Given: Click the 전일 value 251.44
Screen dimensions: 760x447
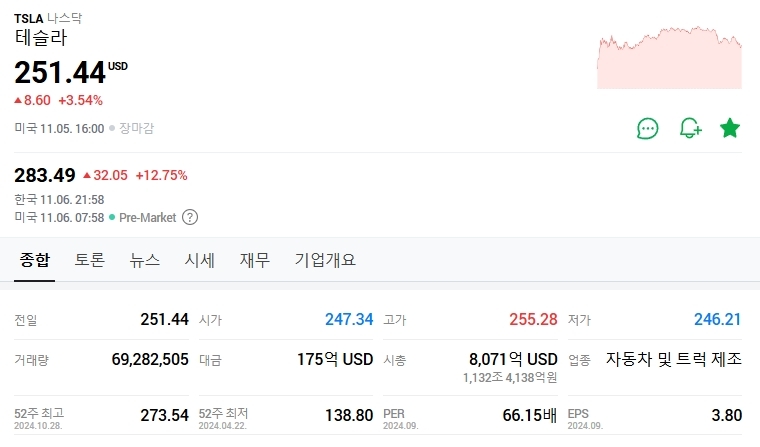Looking at the screenshot, I should 164,319.
